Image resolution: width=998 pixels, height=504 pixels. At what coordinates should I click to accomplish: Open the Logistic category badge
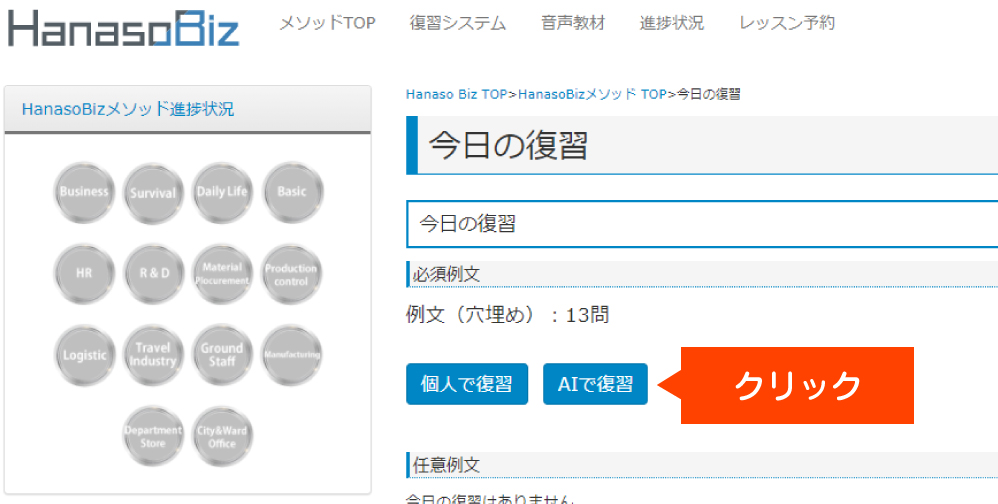(85, 355)
